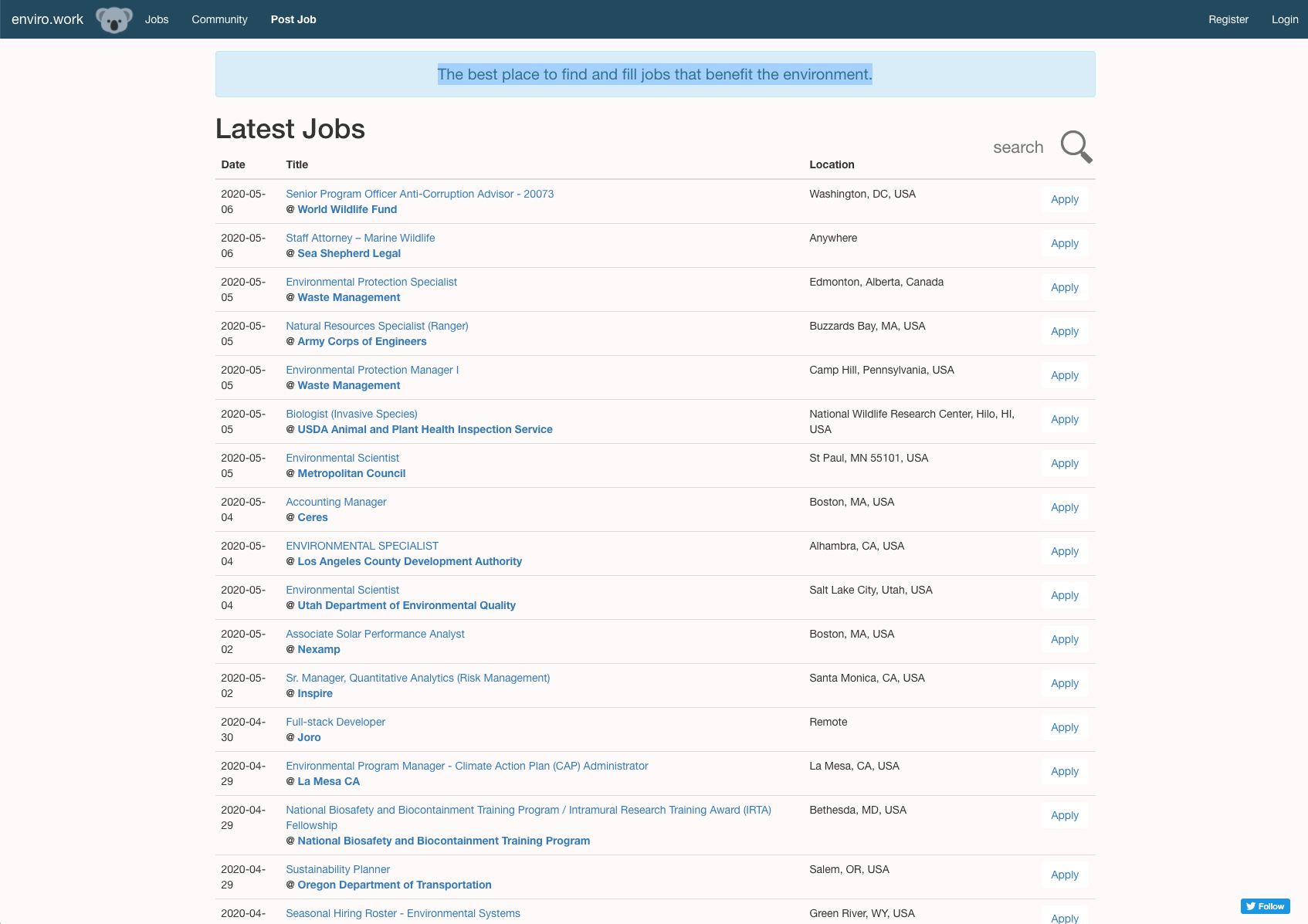Open the Accounting Manager job
The width and height of the screenshot is (1308, 924).
(x=336, y=502)
